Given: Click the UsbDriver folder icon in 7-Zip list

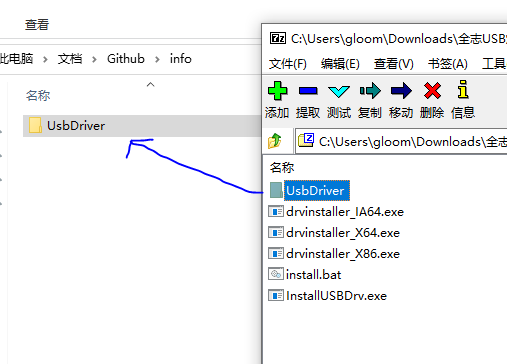Looking at the screenshot, I should click(276, 190).
